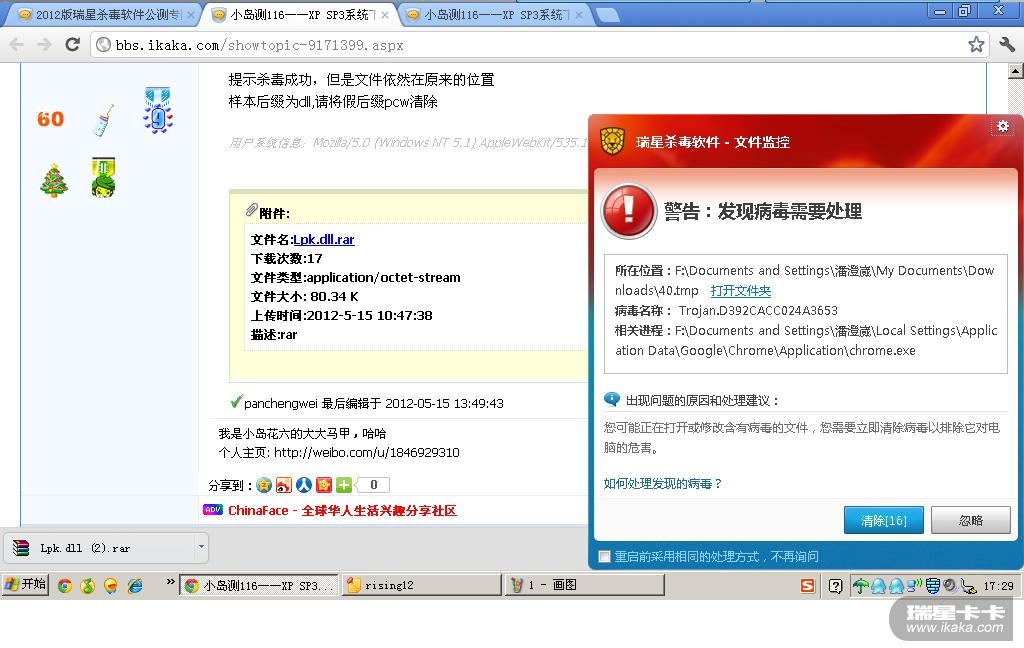Share post via the first yellow face icon
Screen dimensions: 1024x648
264,485
